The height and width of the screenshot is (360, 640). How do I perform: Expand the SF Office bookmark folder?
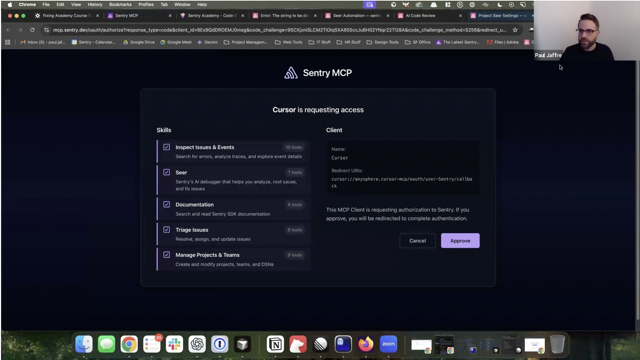pos(418,42)
